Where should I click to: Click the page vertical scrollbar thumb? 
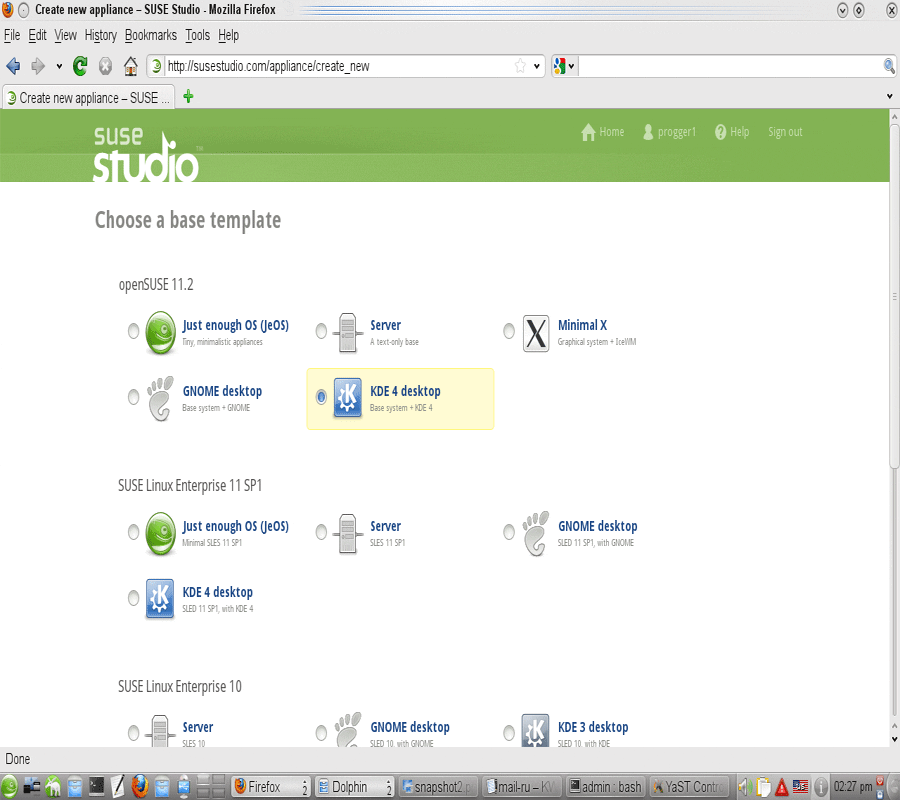point(894,296)
